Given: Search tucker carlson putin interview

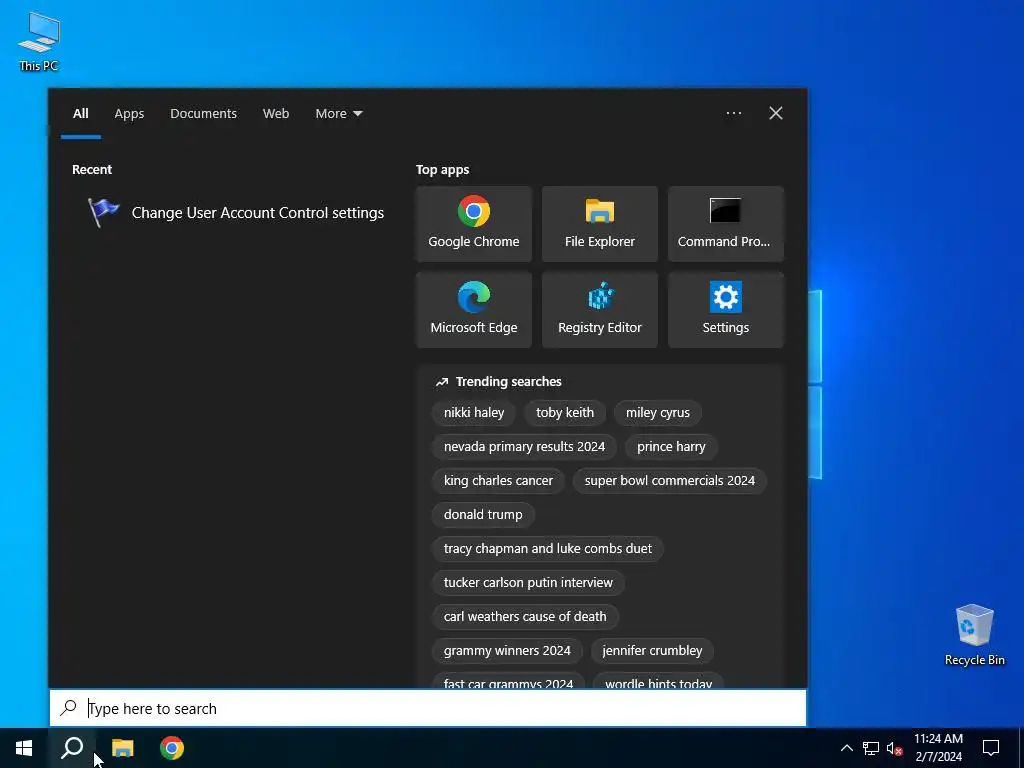Looking at the screenshot, I should (x=528, y=583).
